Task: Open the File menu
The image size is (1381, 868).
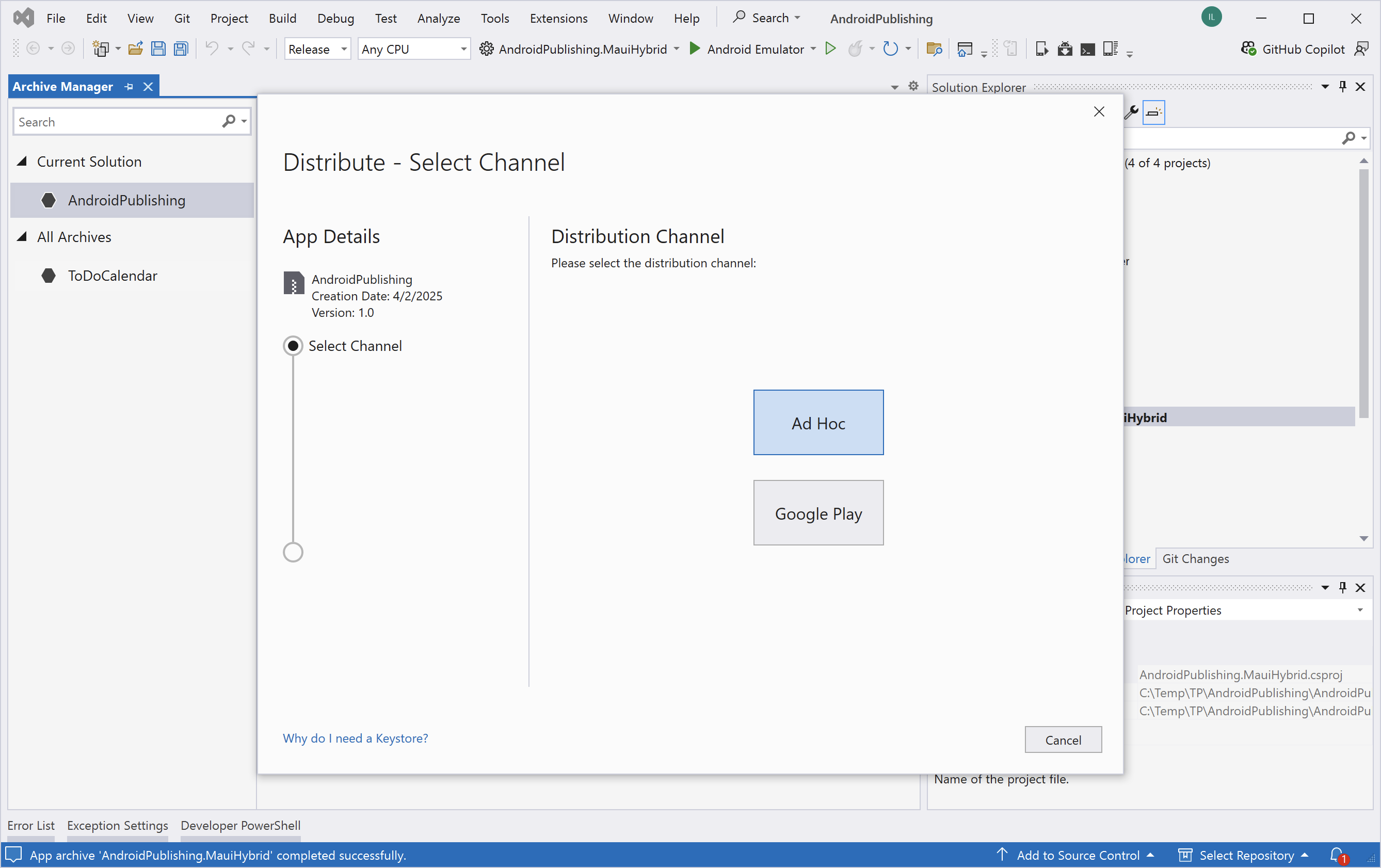Action: pos(56,19)
